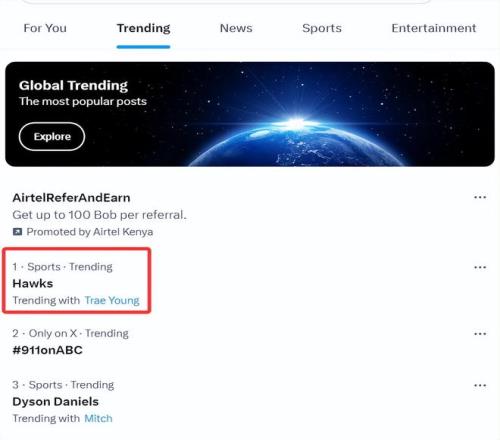Open more options for Hawks trend

tap(480, 267)
